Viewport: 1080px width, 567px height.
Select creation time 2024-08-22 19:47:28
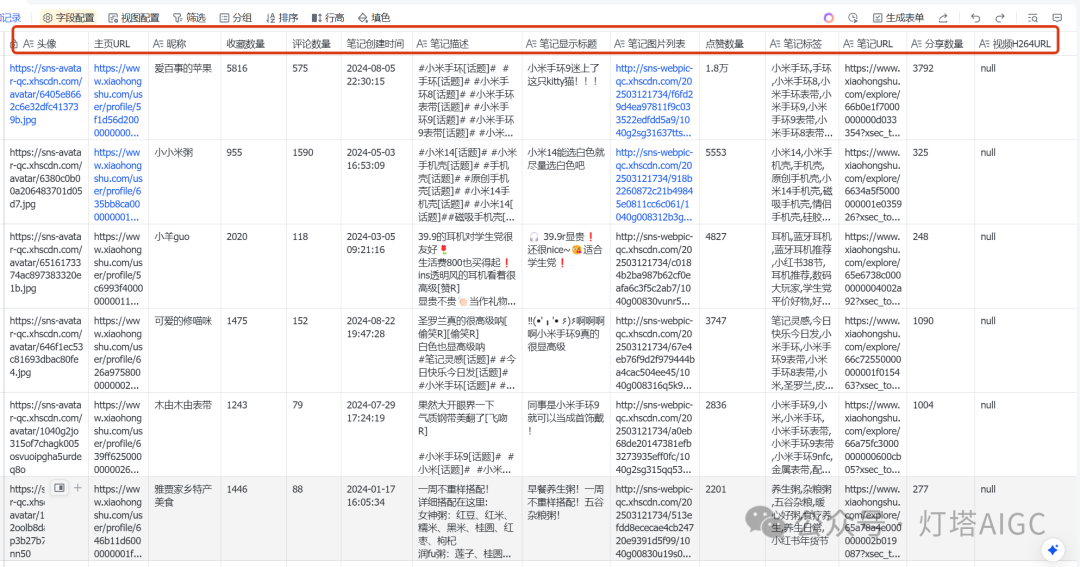[x=377, y=350]
